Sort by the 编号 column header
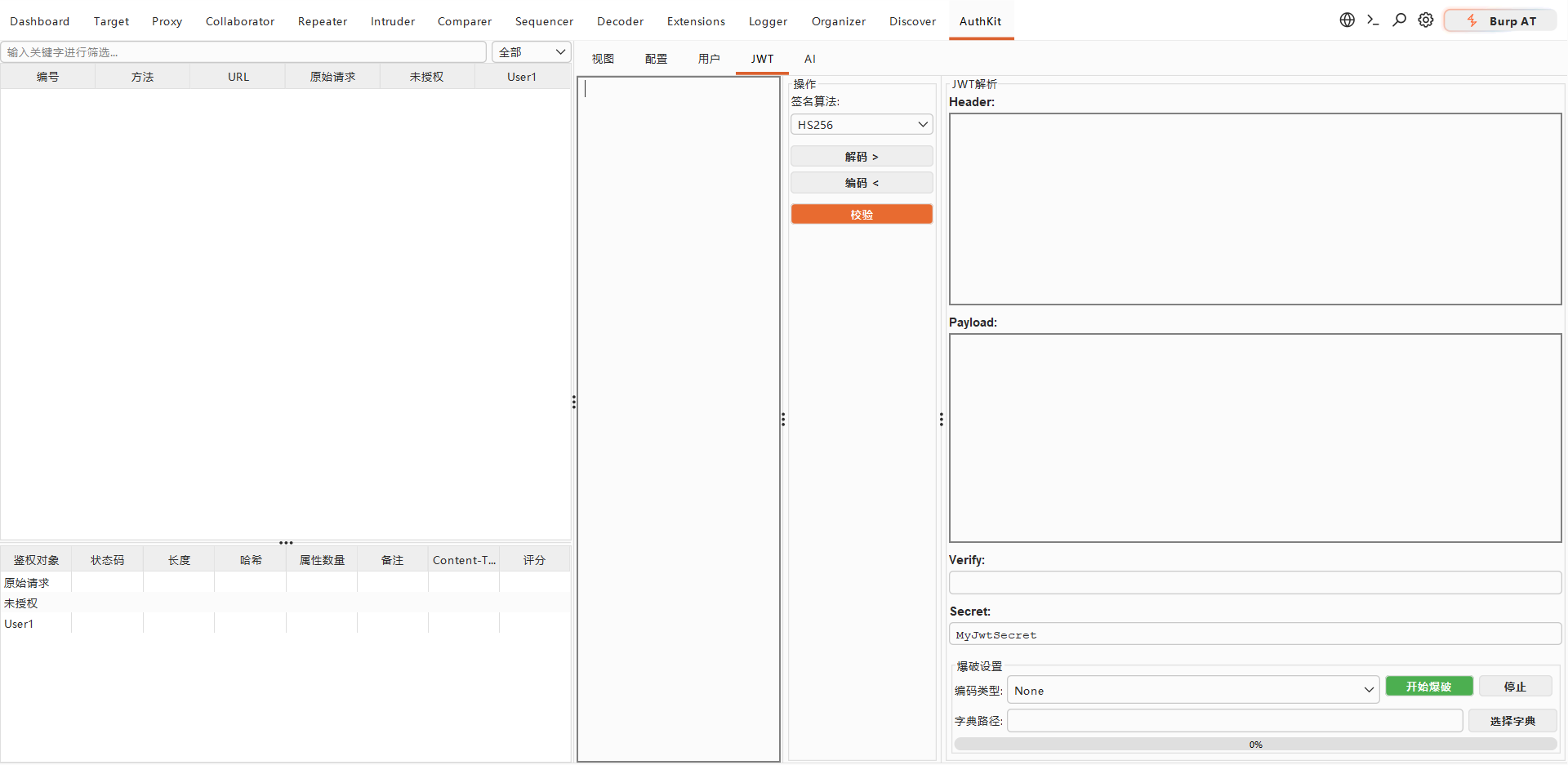Viewport: 1568px width, 765px height. [47, 77]
